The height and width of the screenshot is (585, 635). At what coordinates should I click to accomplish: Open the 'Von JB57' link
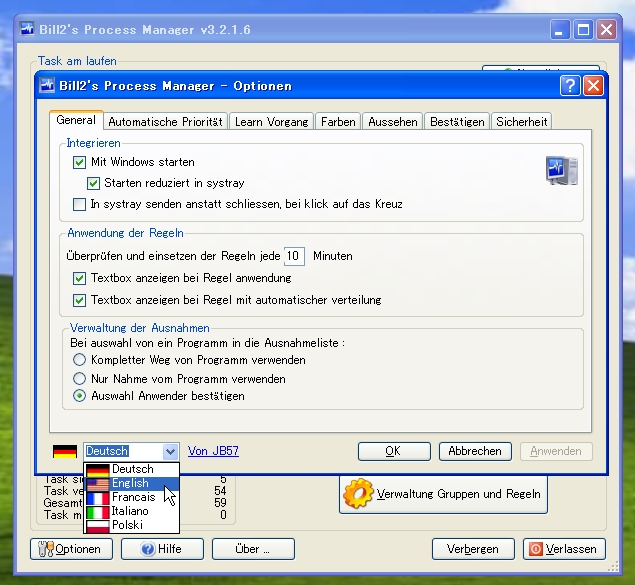(x=213, y=451)
